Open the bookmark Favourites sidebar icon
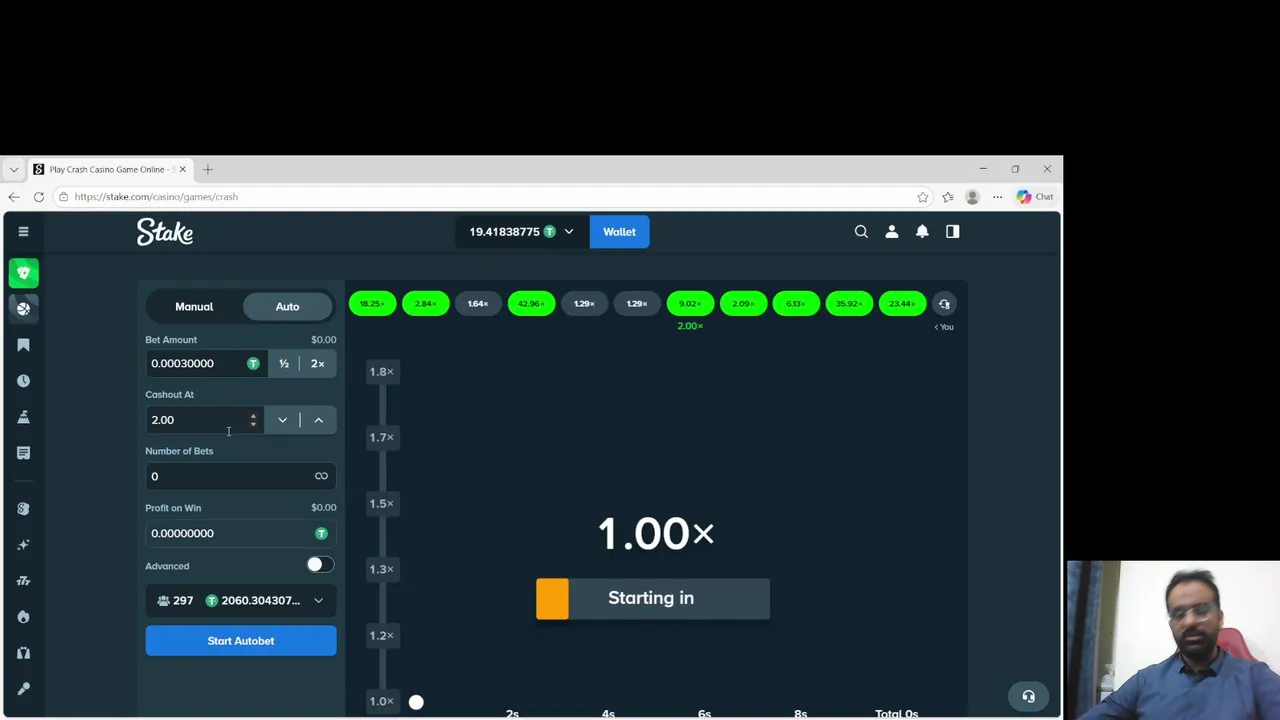Image resolution: width=1280 pixels, height=720 pixels. point(23,345)
